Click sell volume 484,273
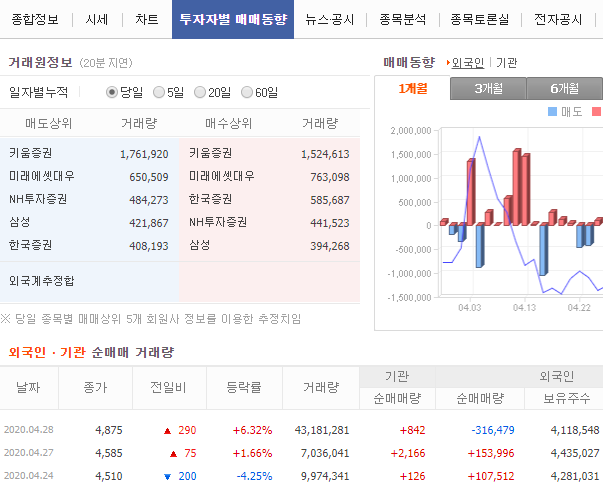The image size is (603, 495). coord(149,200)
